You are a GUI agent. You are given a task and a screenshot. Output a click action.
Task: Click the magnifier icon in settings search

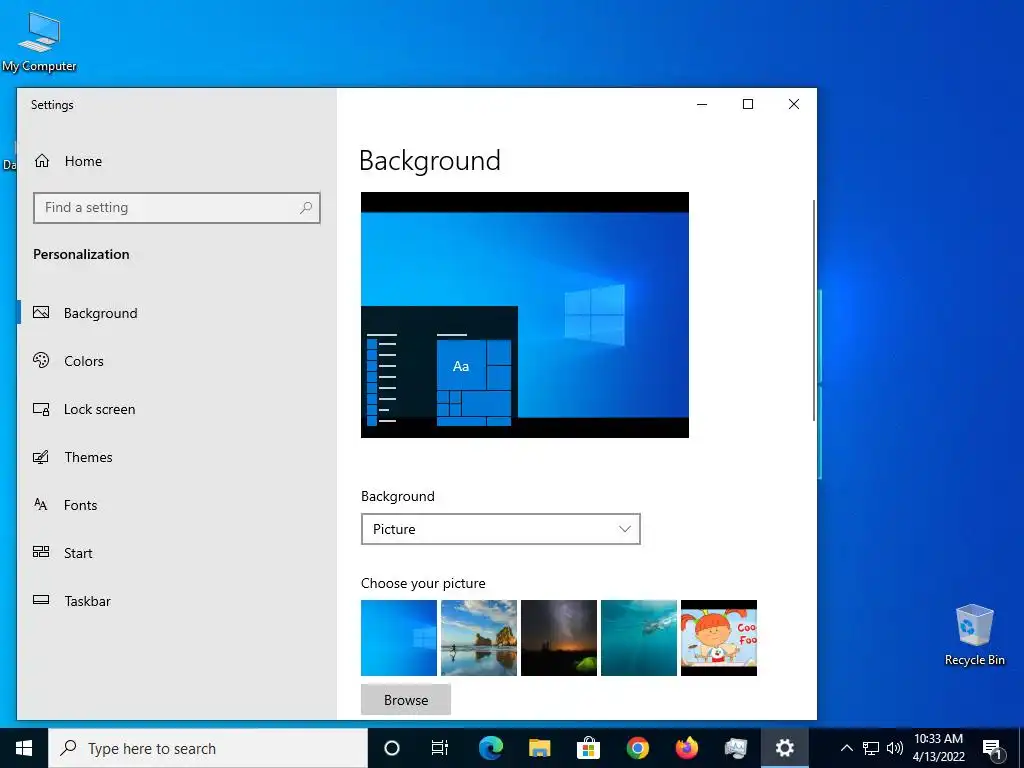coord(306,208)
